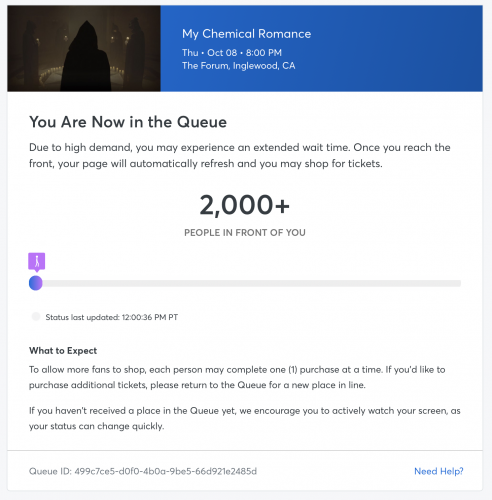This screenshot has width=492, height=500.
Task: Click the 2,000+ people count
Action: tap(245, 205)
